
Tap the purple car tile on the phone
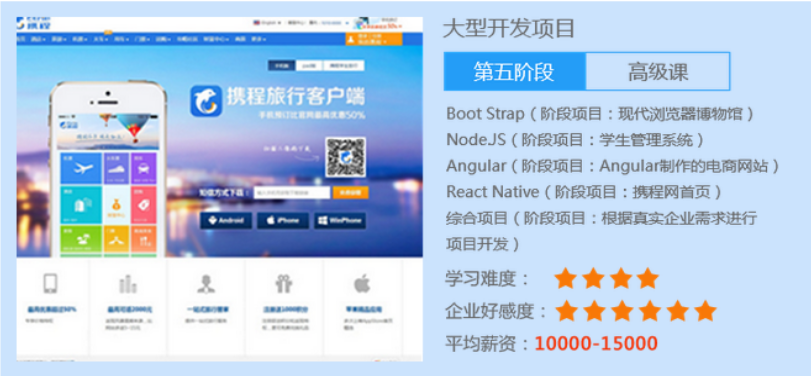tap(143, 168)
